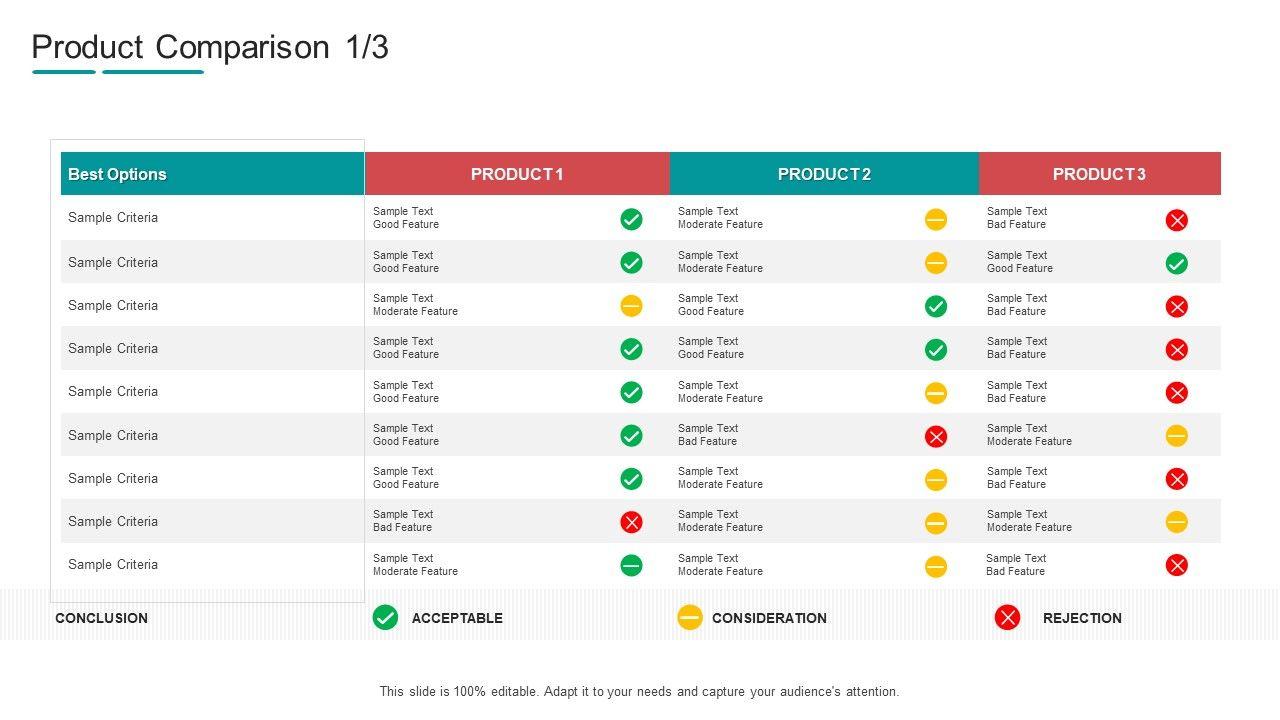Click the first-row green check icon under Product 1
The image size is (1280, 720).
tap(631, 220)
